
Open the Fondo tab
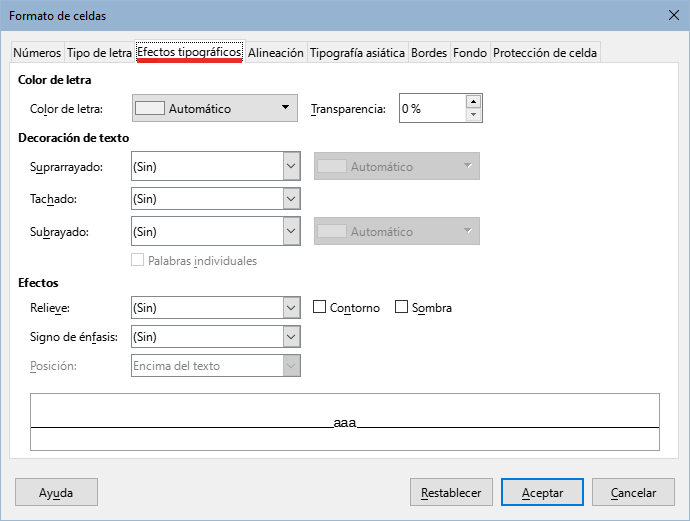click(x=470, y=53)
